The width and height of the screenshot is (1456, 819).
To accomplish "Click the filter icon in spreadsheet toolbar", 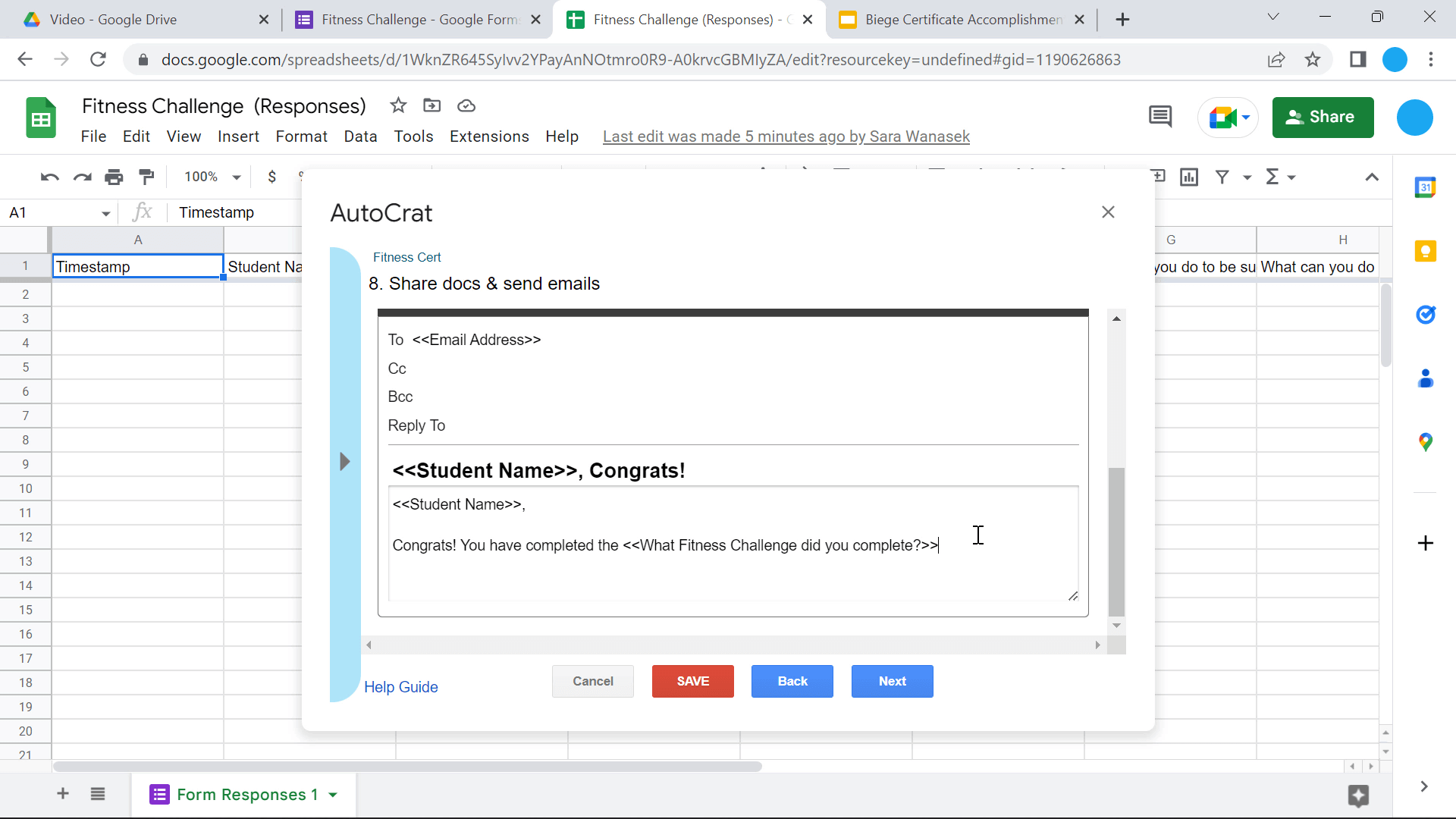I will [1225, 177].
